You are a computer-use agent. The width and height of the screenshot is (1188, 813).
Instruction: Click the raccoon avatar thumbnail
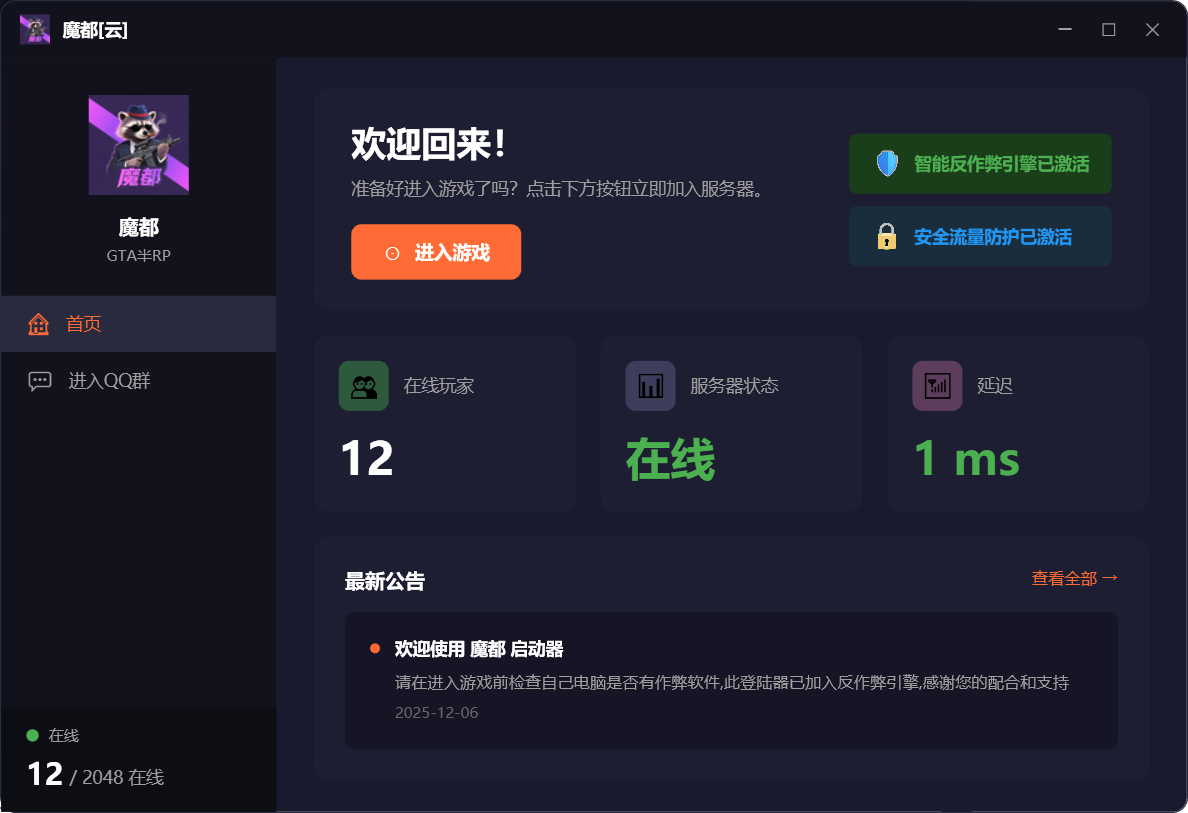(x=138, y=144)
